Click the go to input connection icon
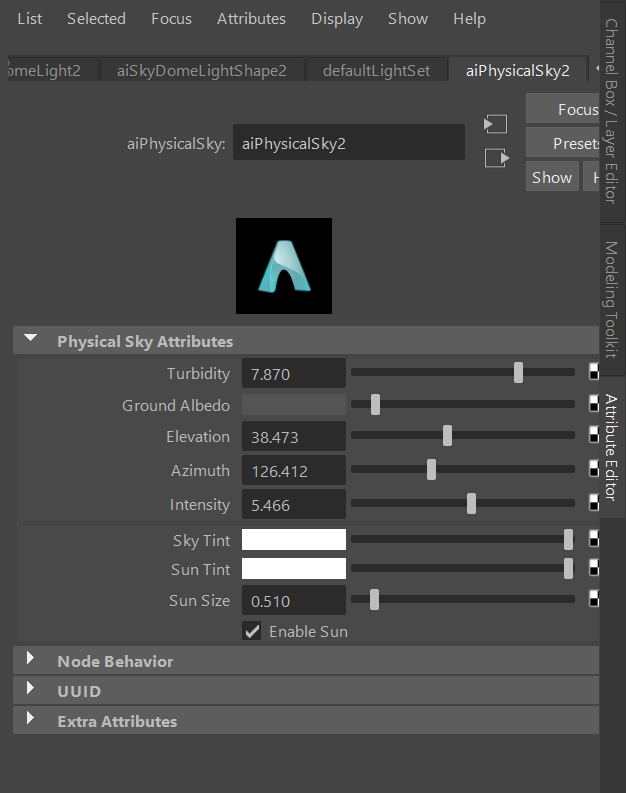626x793 pixels. click(x=495, y=124)
